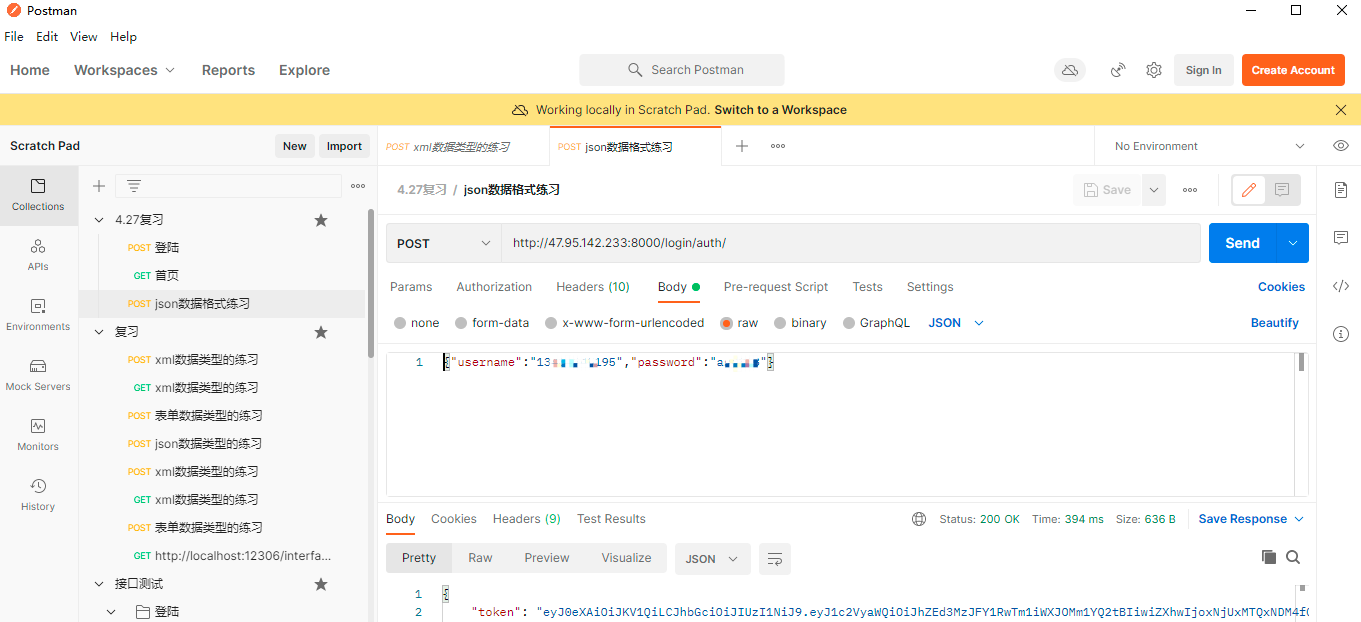Click the settings gear icon
This screenshot has width=1361, height=622.
[x=1154, y=70]
